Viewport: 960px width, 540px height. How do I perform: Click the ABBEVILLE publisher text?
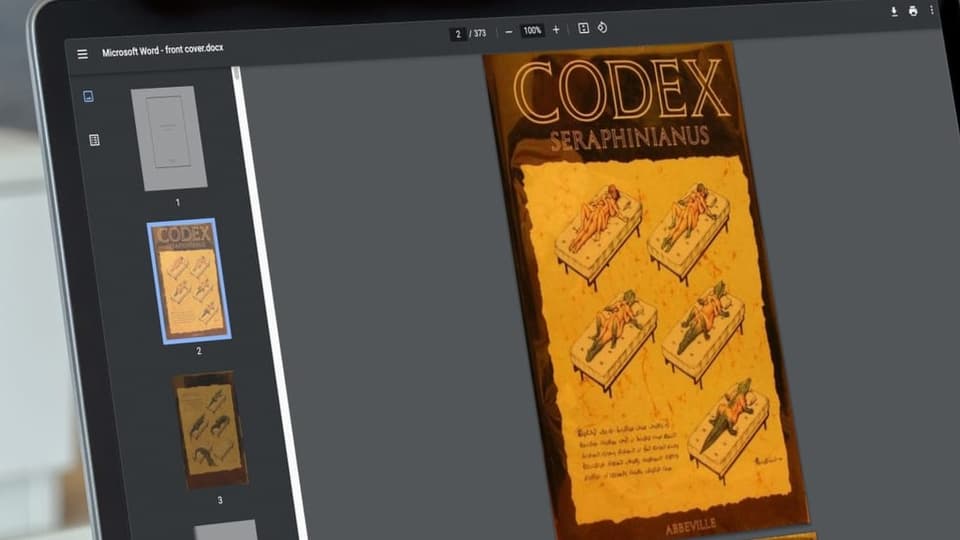[691, 527]
